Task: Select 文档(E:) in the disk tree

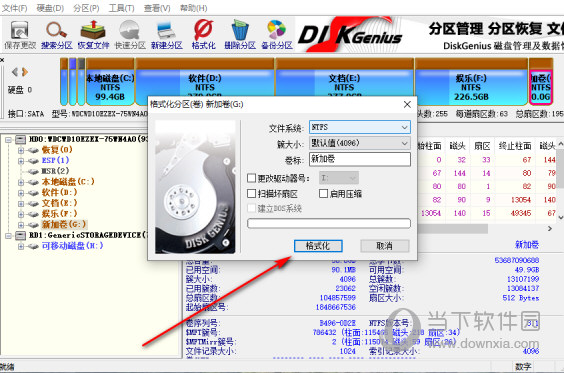Action: pyautogui.click(x=59, y=203)
